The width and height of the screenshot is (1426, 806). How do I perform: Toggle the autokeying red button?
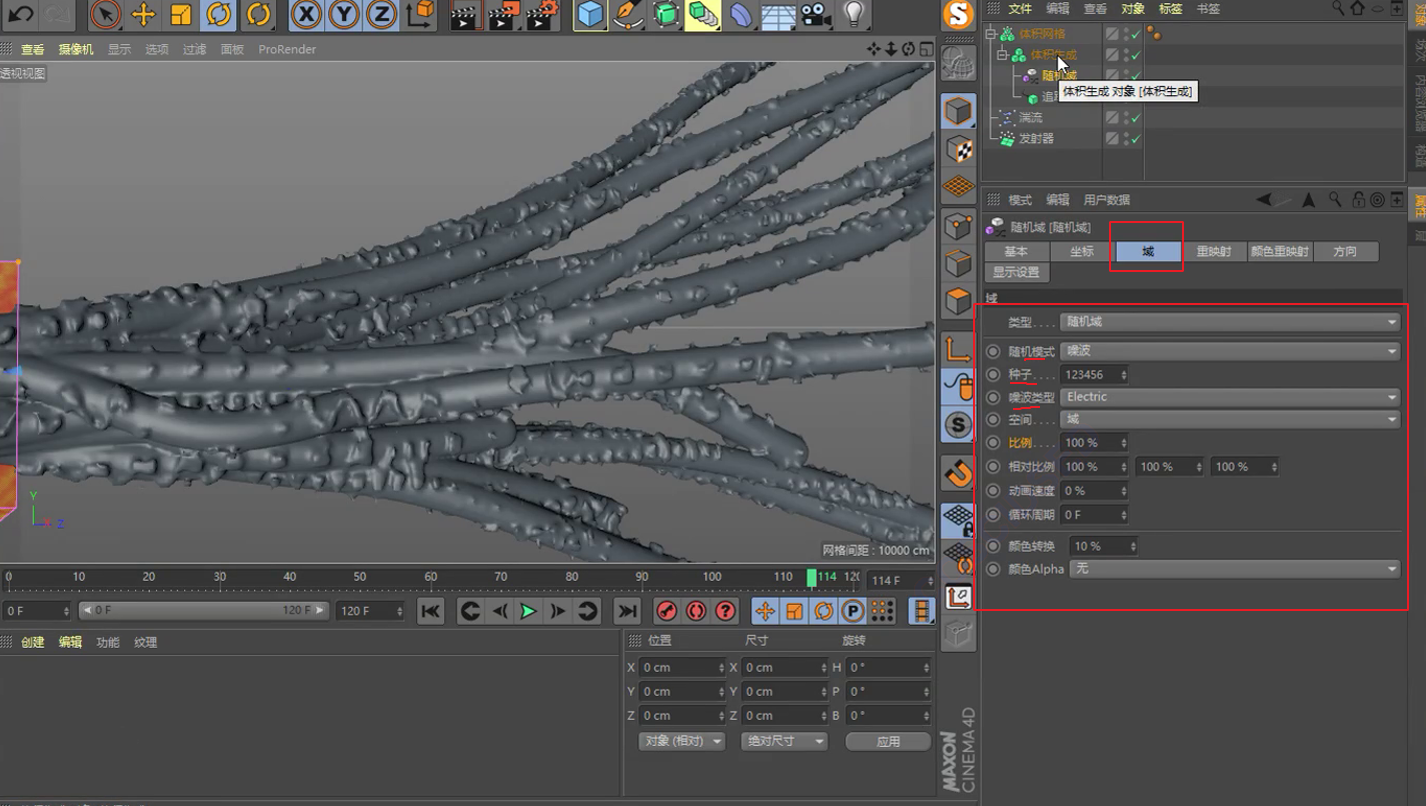(x=696, y=611)
